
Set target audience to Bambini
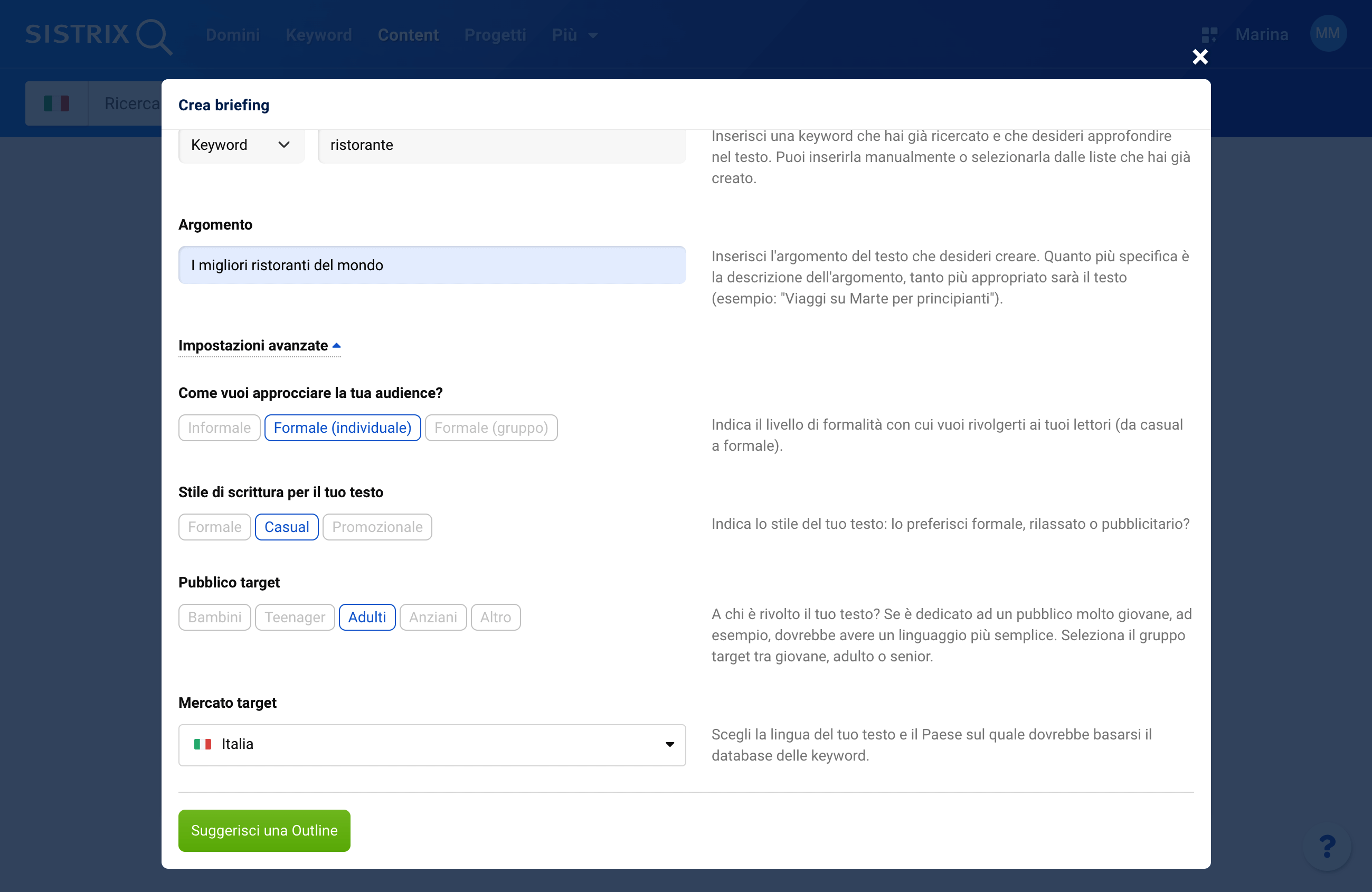pos(214,617)
